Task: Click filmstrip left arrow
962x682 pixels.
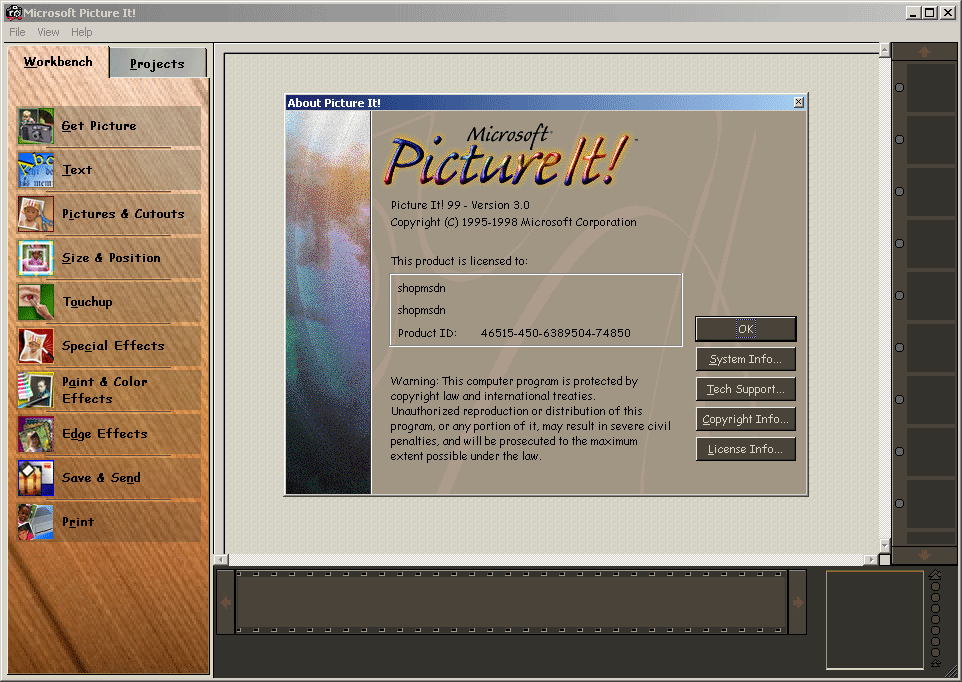Action: tap(226, 602)
